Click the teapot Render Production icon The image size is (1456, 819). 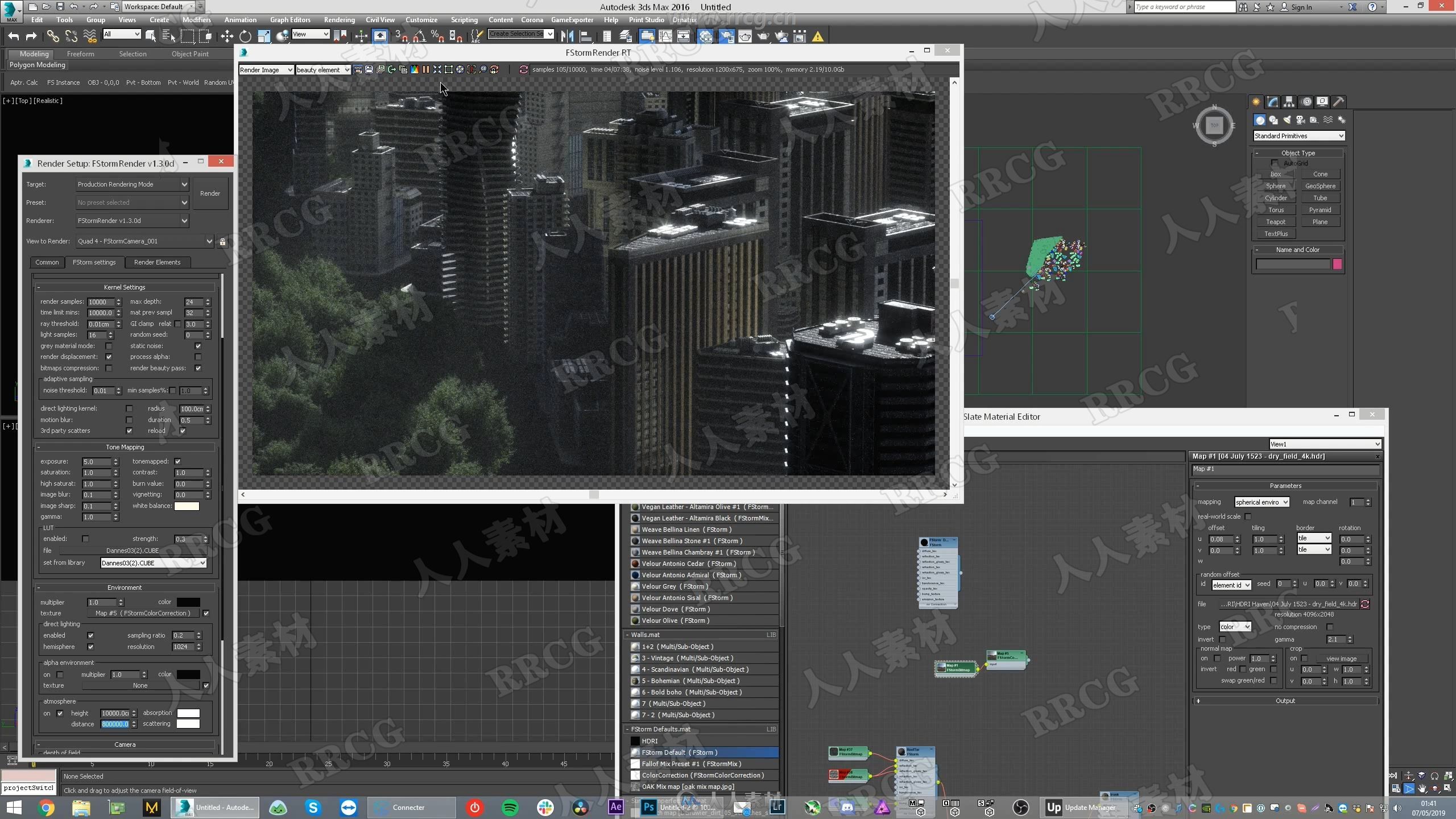click(x=763, y=36)
